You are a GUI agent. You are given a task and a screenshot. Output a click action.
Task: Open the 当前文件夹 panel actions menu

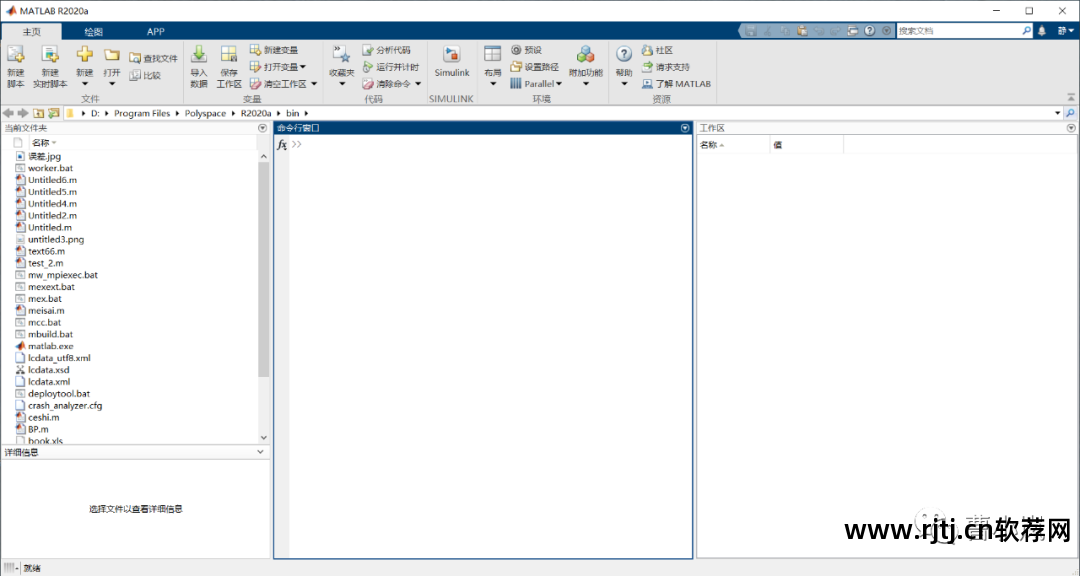click(x=262, y=128)
